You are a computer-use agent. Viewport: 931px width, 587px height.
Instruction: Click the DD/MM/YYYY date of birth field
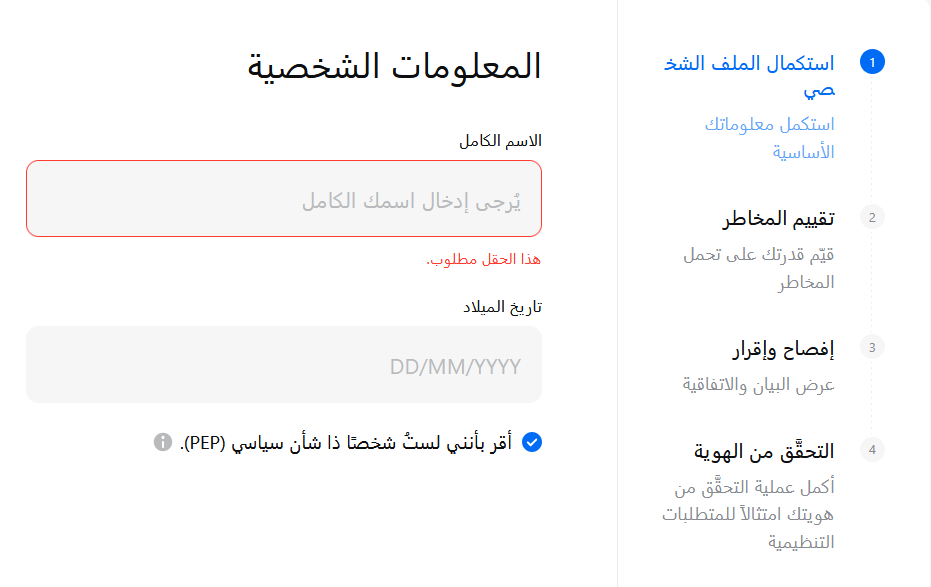click(284, 365)
